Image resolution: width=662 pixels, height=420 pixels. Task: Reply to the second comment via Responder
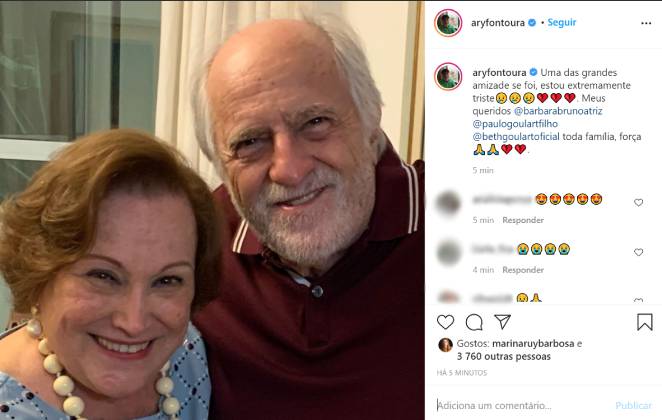pyautogui.click(x=522, y=270)
